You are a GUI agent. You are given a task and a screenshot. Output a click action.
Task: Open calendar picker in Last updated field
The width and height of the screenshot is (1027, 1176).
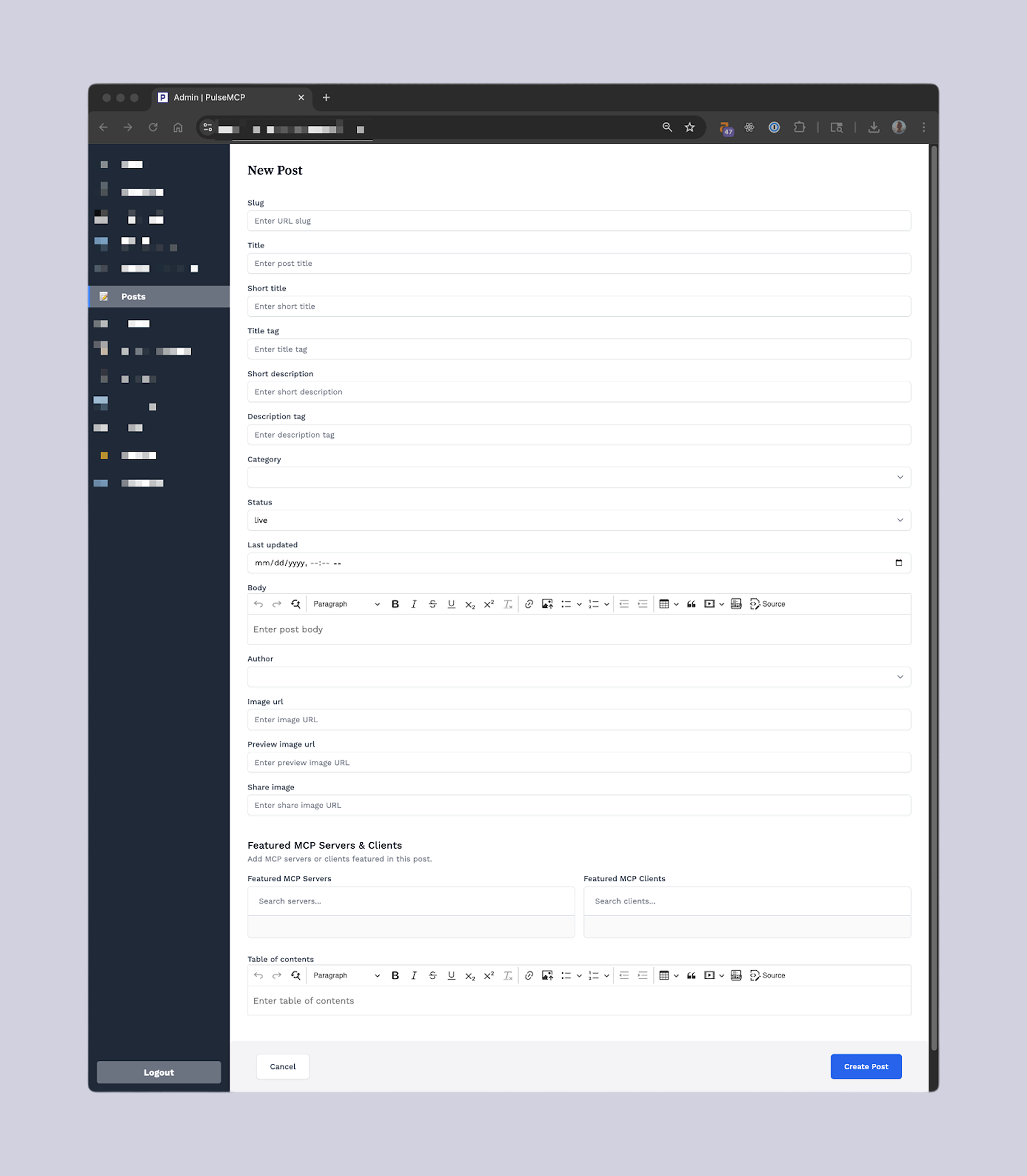tap(898, 563)
